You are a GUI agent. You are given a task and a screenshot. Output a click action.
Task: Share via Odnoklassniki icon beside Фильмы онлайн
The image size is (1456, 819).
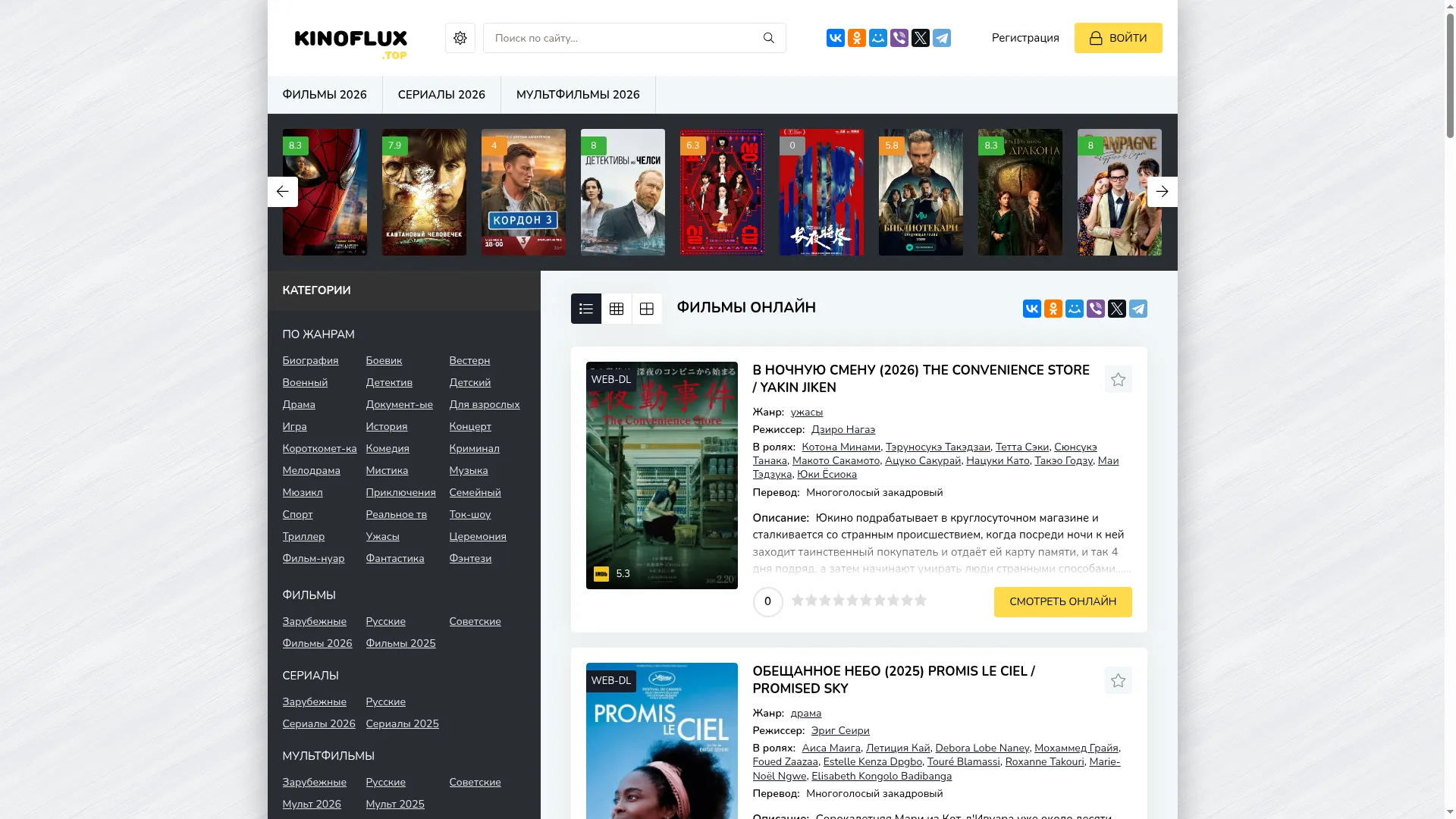pos(1053,309)
